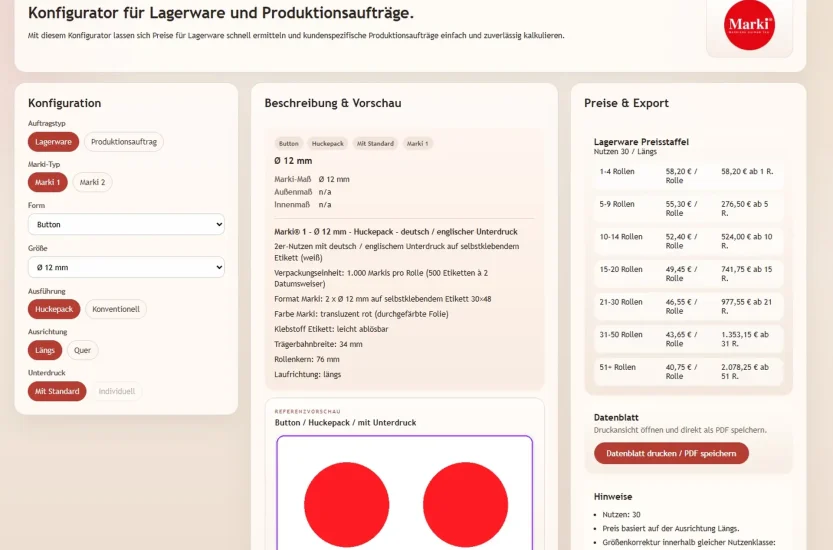Click the Hinweise heading
The image size is (833, 550).
click(x=613, y=497)
